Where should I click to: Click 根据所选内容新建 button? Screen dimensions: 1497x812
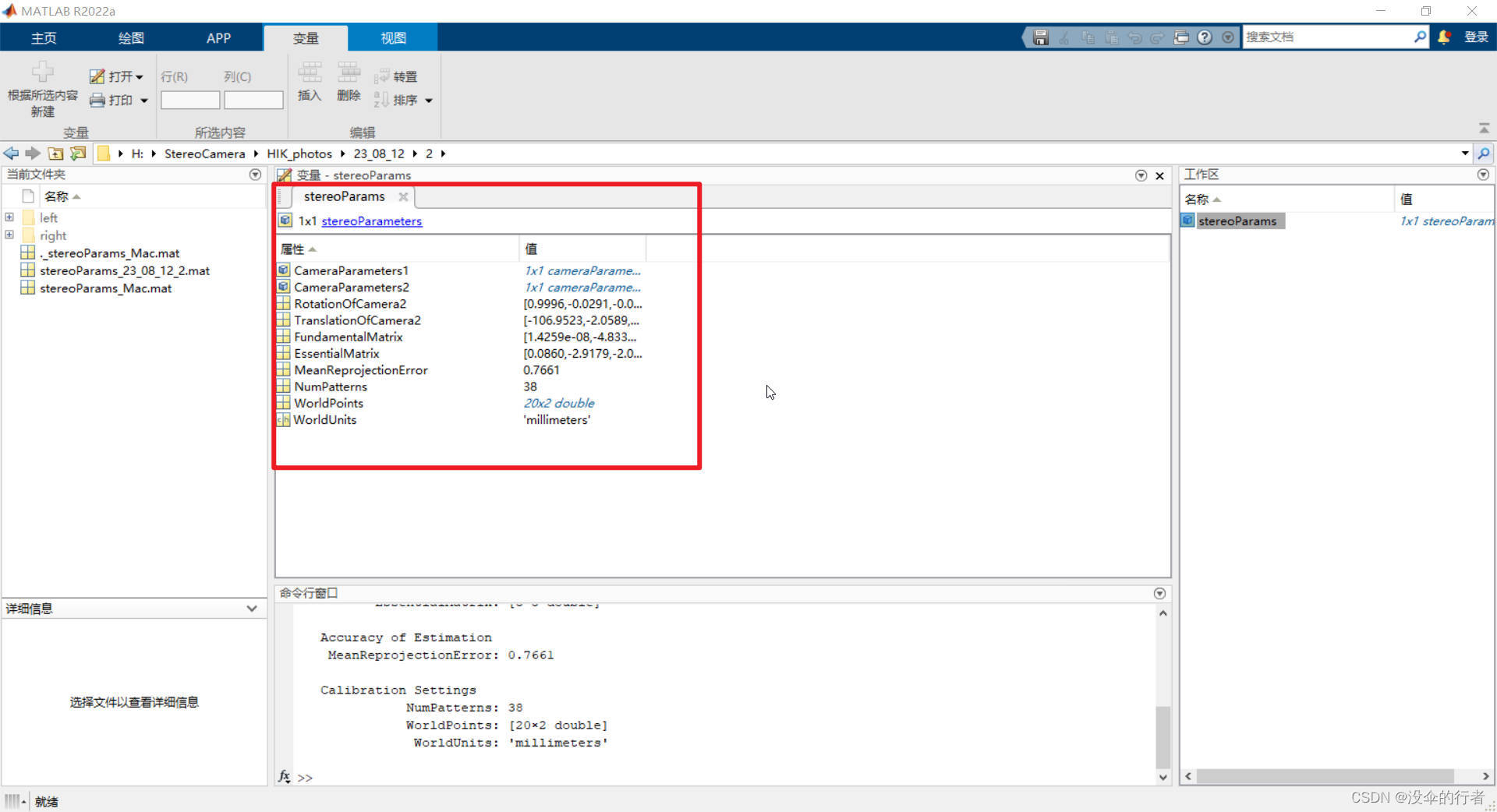pos(43,90)
